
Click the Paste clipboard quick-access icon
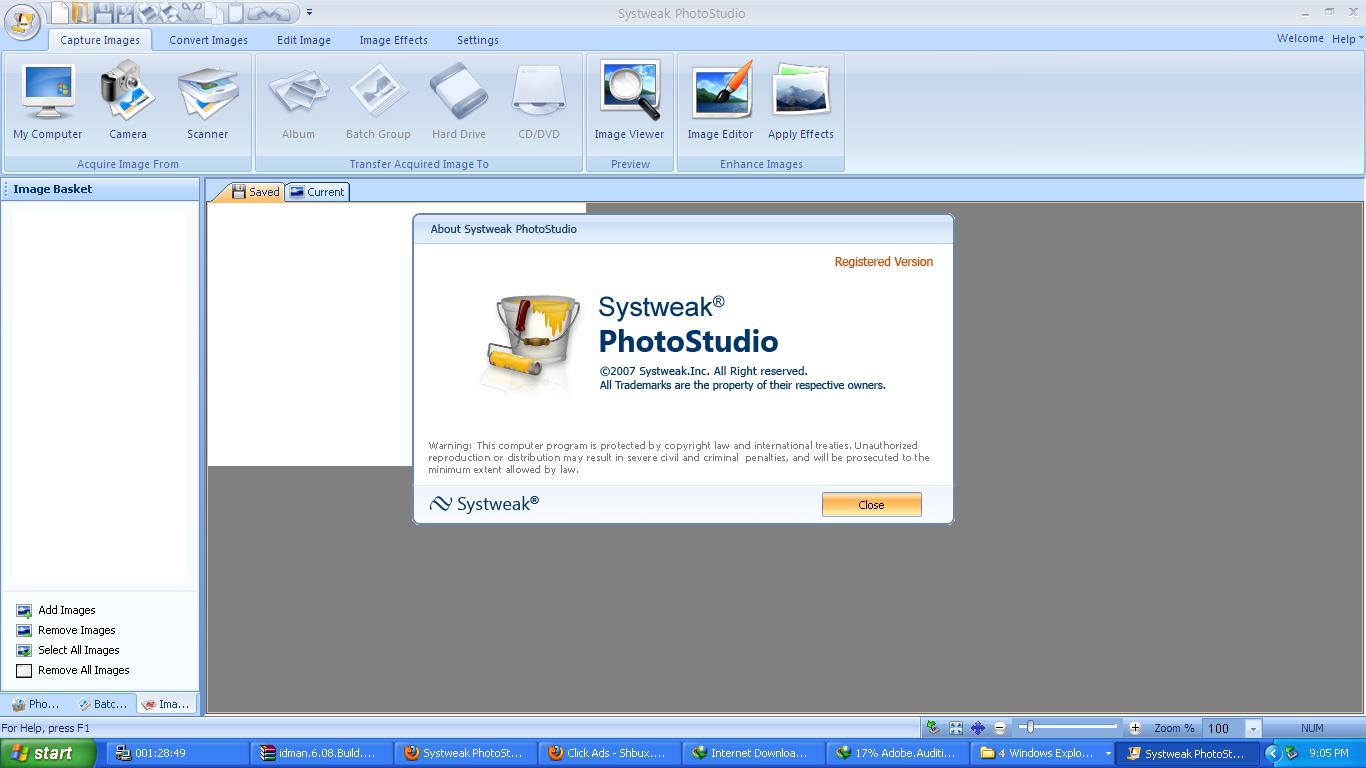pos(235,12)
